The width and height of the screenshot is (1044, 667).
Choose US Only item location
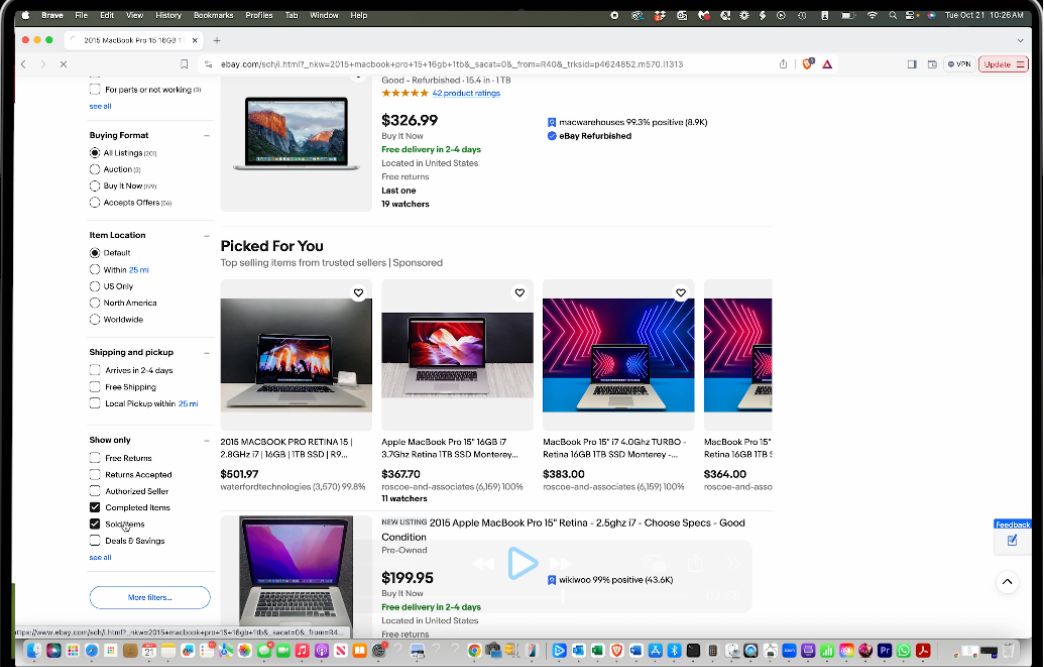[x=95, y=286]
